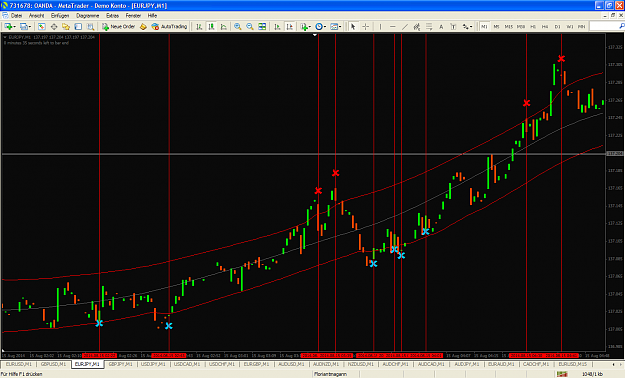Select the text A tool
This screenshot has width=625, height=378.
(x=441, y=26)
